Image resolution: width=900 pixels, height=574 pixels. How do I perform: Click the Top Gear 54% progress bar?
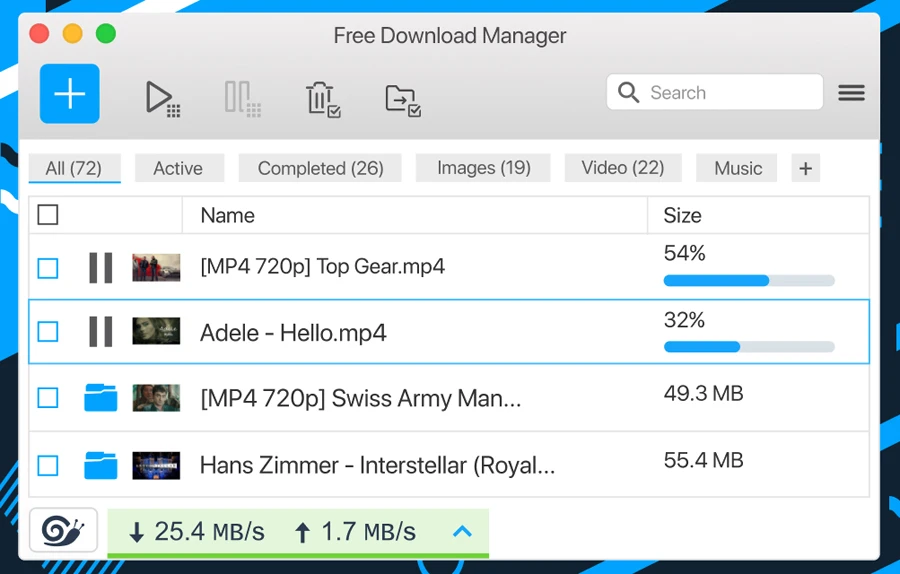749,281
